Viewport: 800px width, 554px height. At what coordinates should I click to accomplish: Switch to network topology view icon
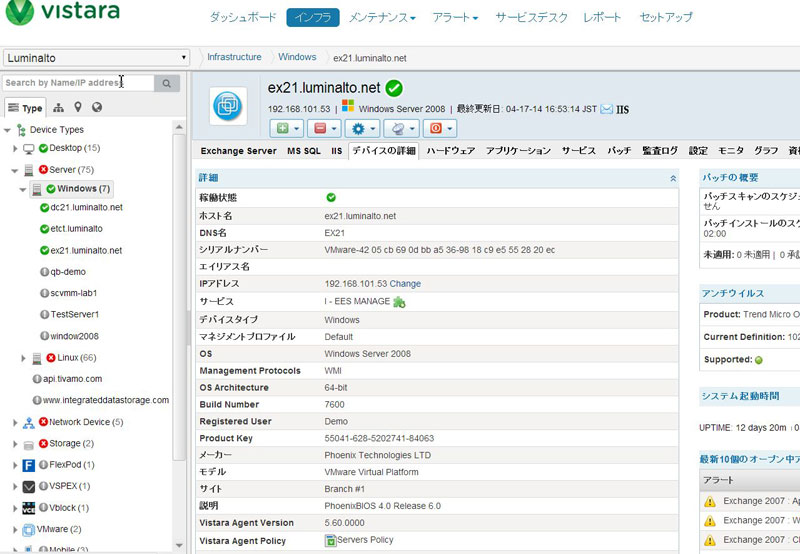tap(59, 108)
